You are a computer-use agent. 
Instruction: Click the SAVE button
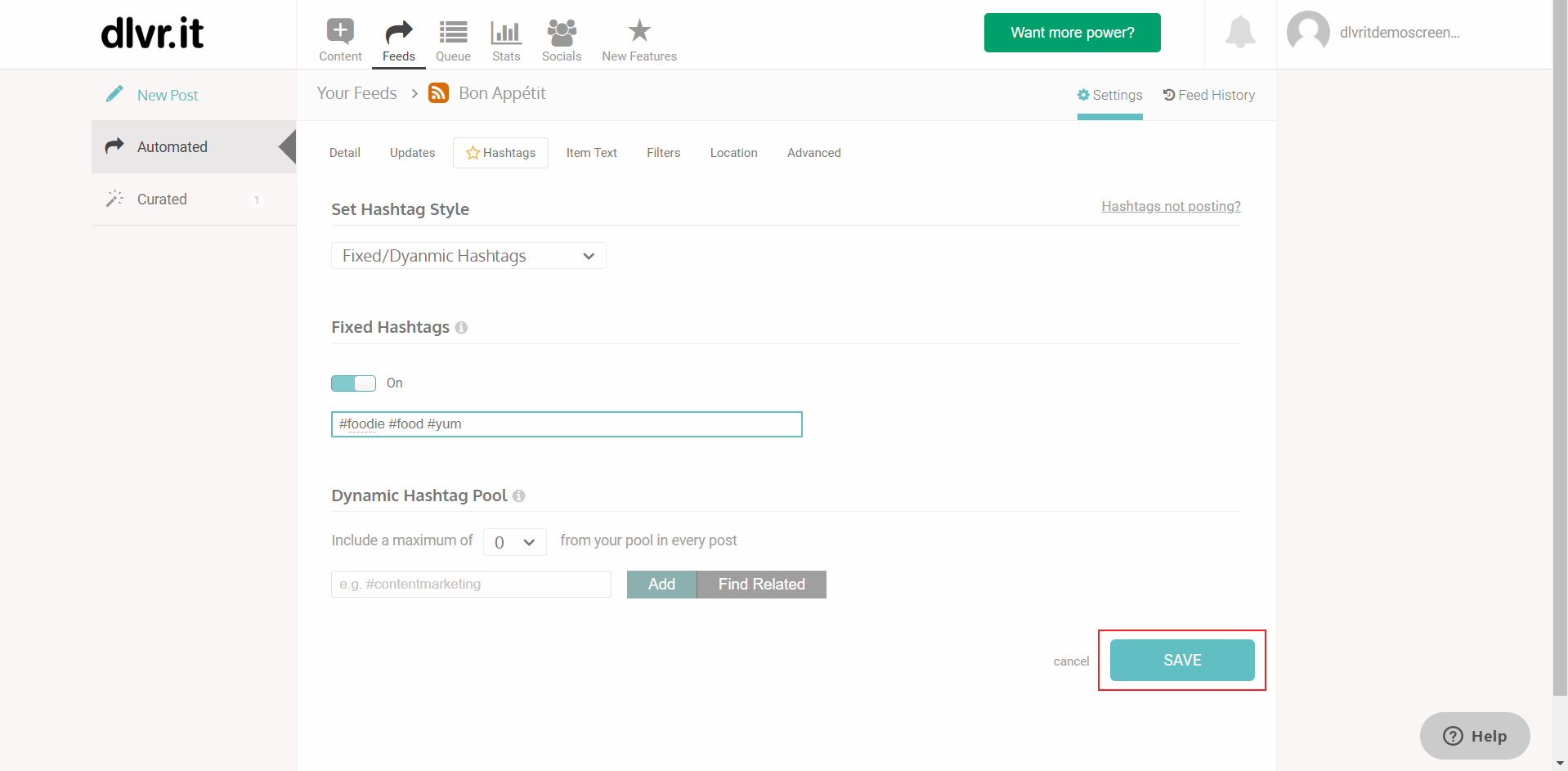[1182, 660]
